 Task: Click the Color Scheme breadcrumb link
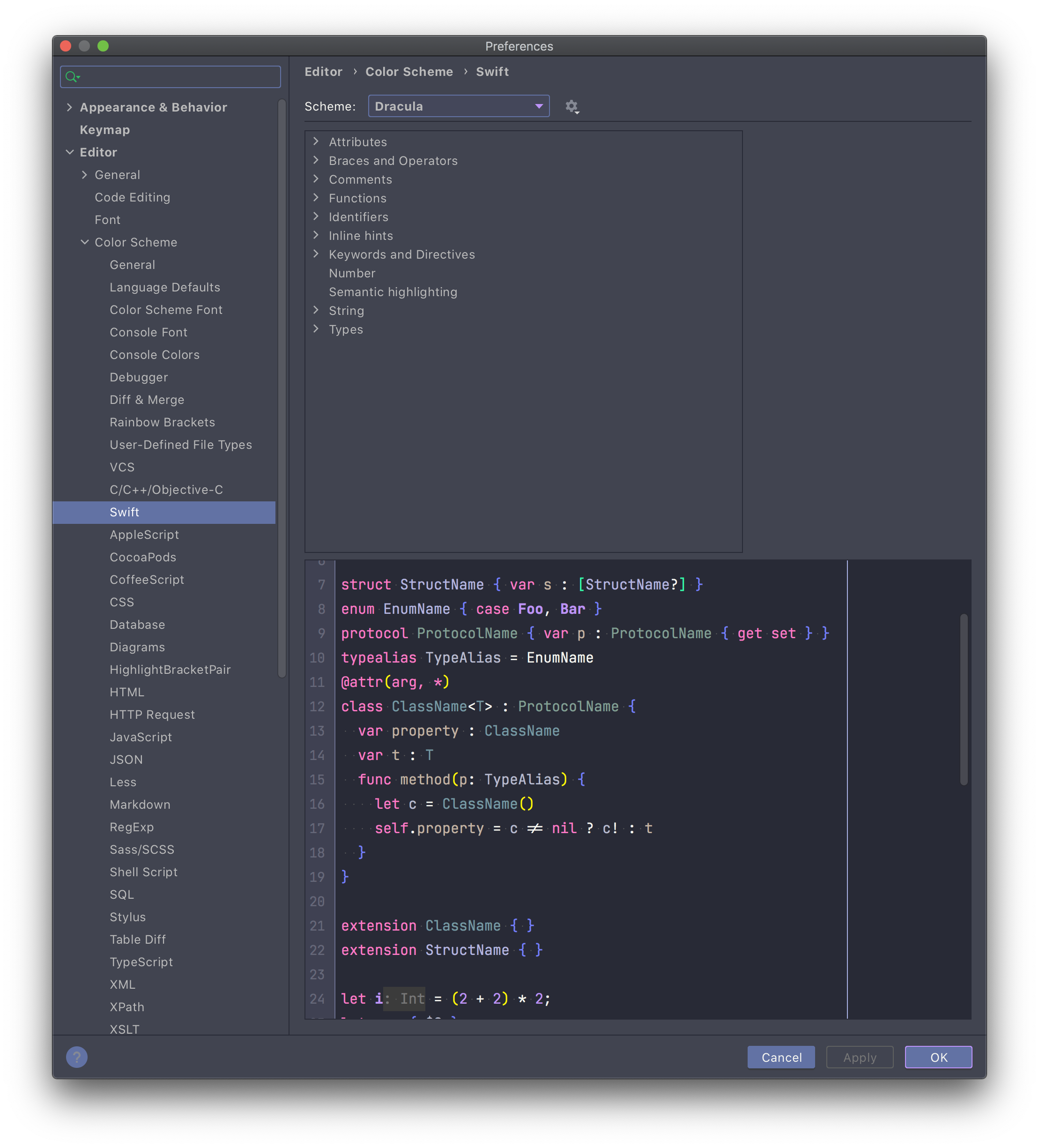pos(409,71)
